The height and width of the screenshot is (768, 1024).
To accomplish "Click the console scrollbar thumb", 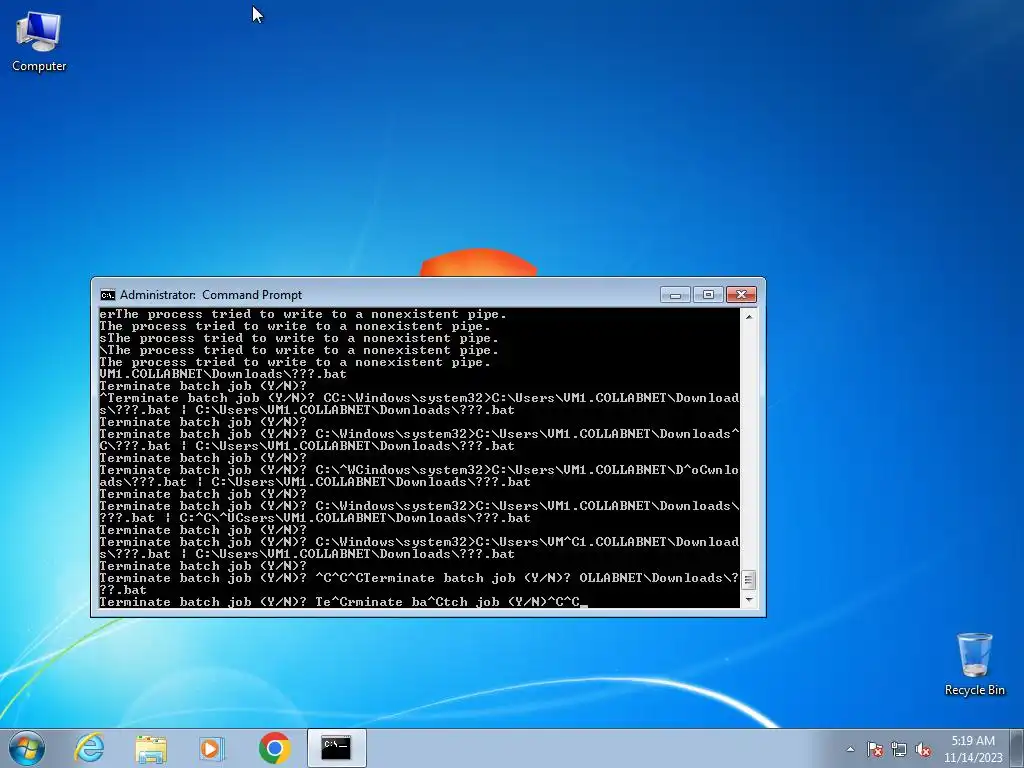I will (x=749, y=580).
